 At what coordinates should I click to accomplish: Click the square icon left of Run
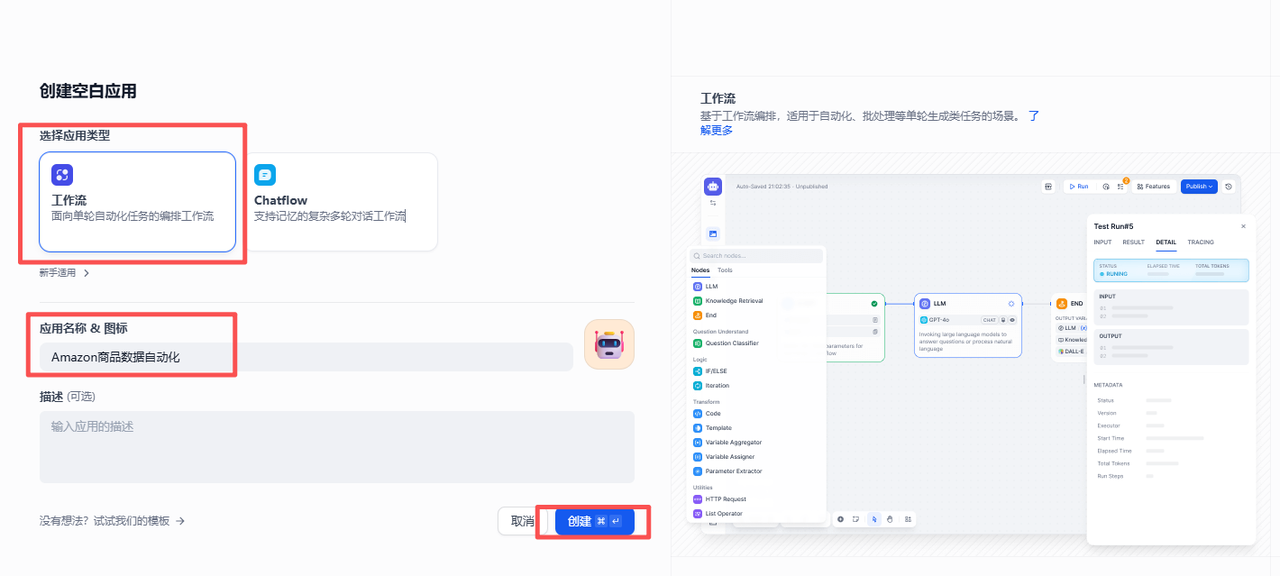[1048, 186]
